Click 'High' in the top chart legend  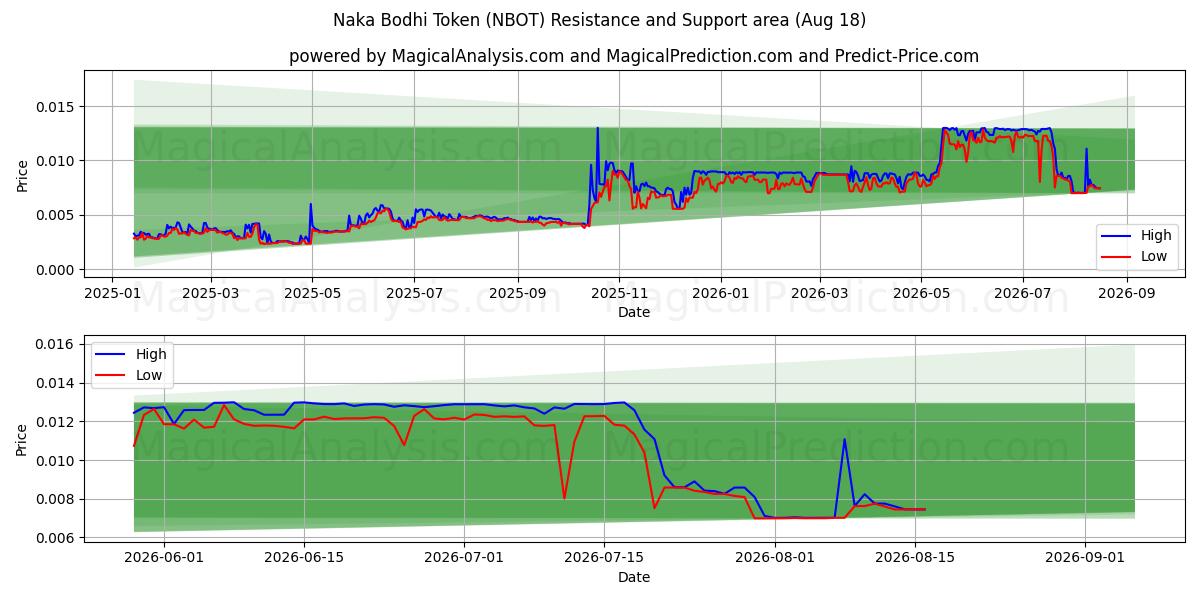pyautogui.click(x=1156, y=236)
